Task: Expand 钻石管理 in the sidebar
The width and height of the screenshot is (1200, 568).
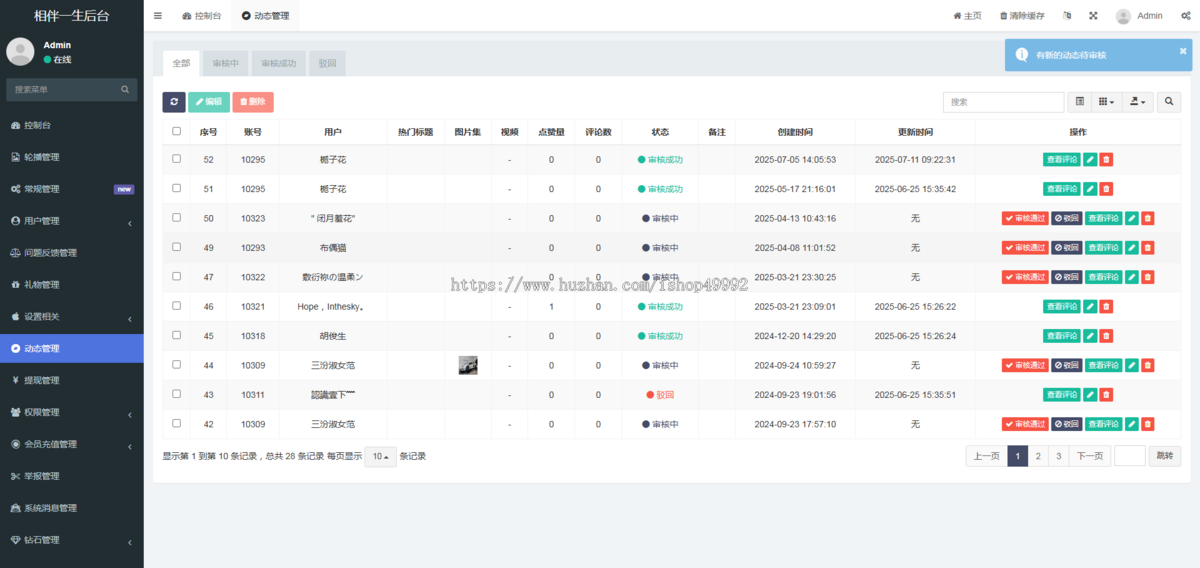Action: point(72,540)
